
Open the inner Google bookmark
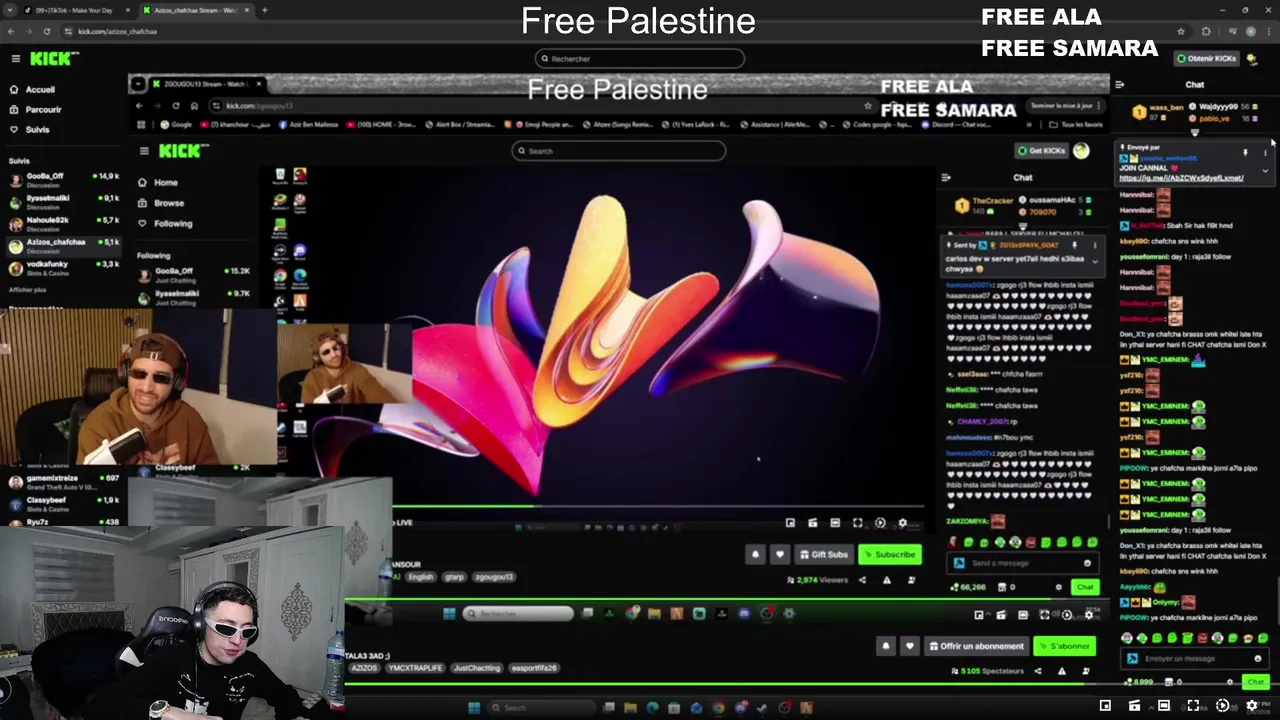(176, 125)
